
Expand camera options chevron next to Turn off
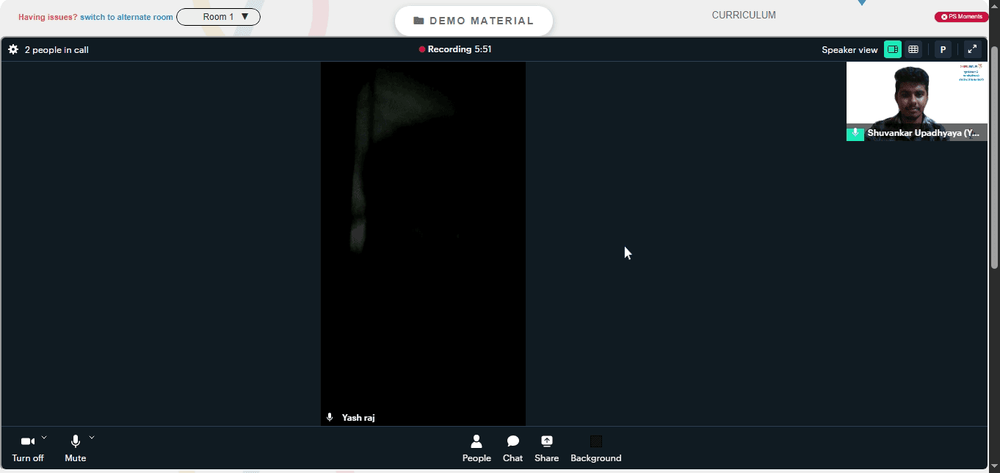pos(44,437)
